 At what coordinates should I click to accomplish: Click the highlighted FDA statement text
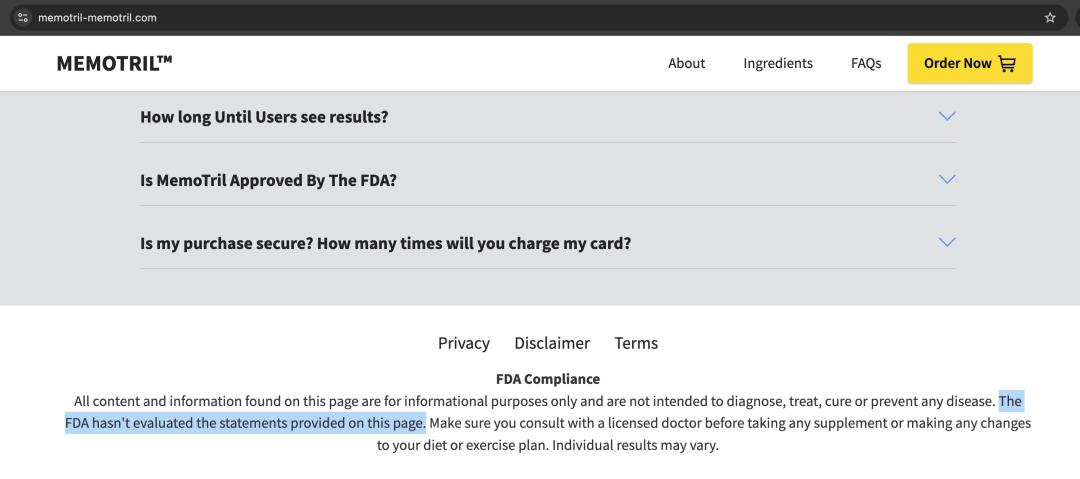click(245, 423)
